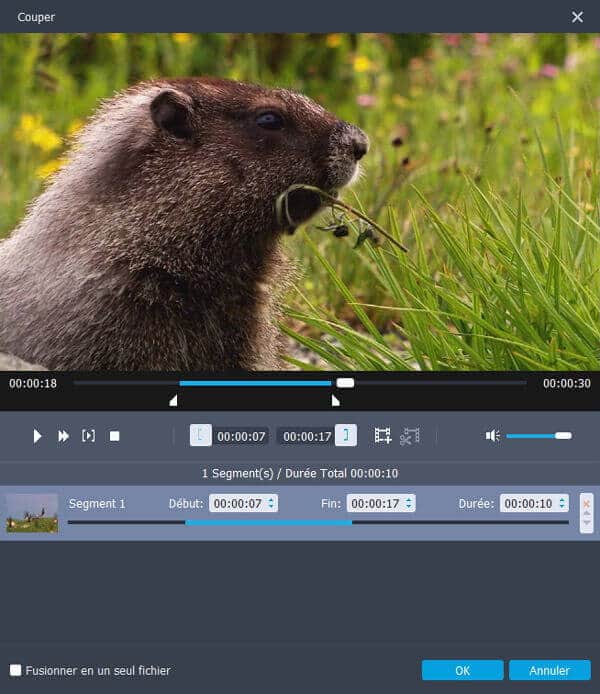
Task: Click the Durée field 00:00:10
Action: (x=534, y=503)
